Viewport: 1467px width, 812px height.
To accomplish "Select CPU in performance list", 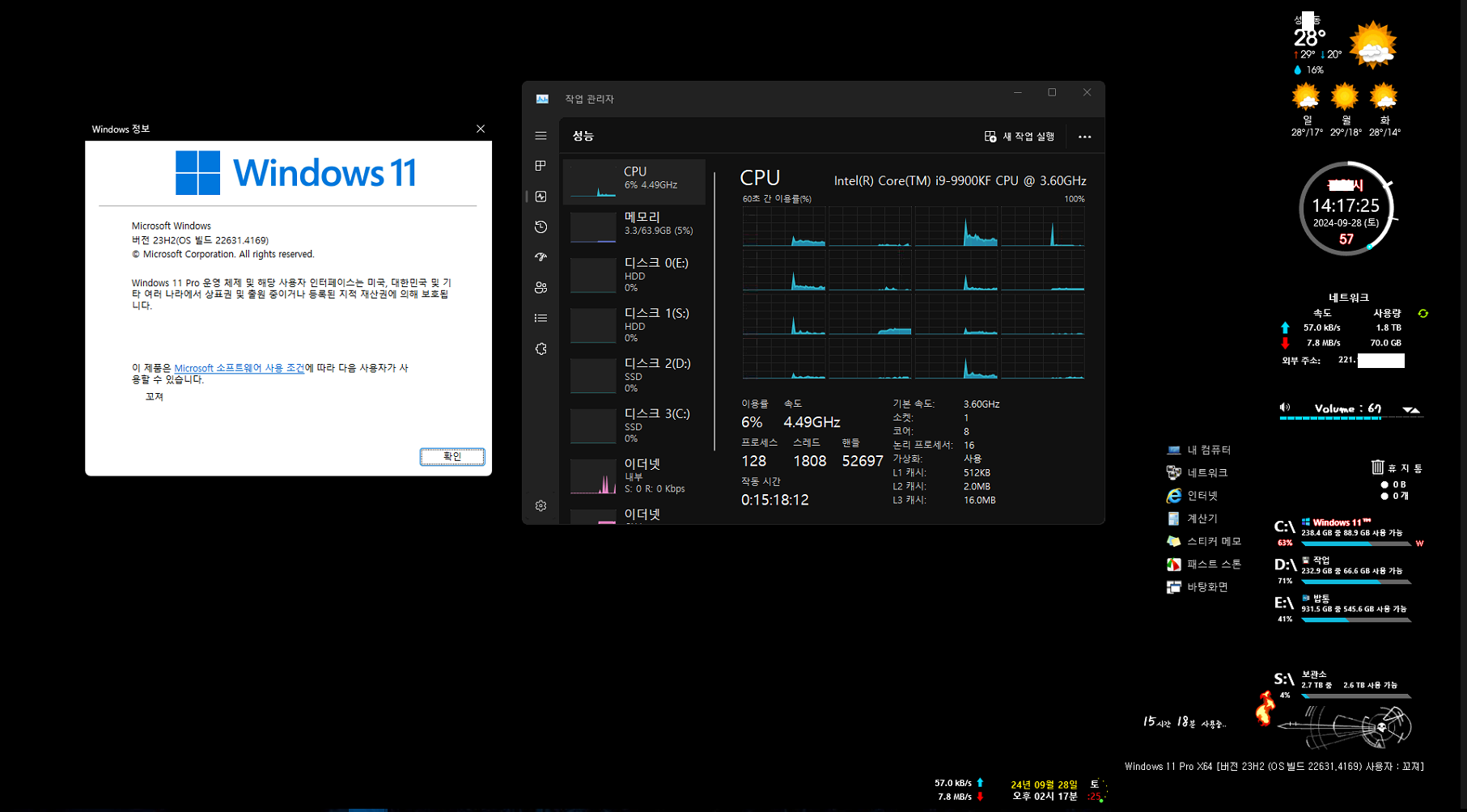I will pos(634,181).
